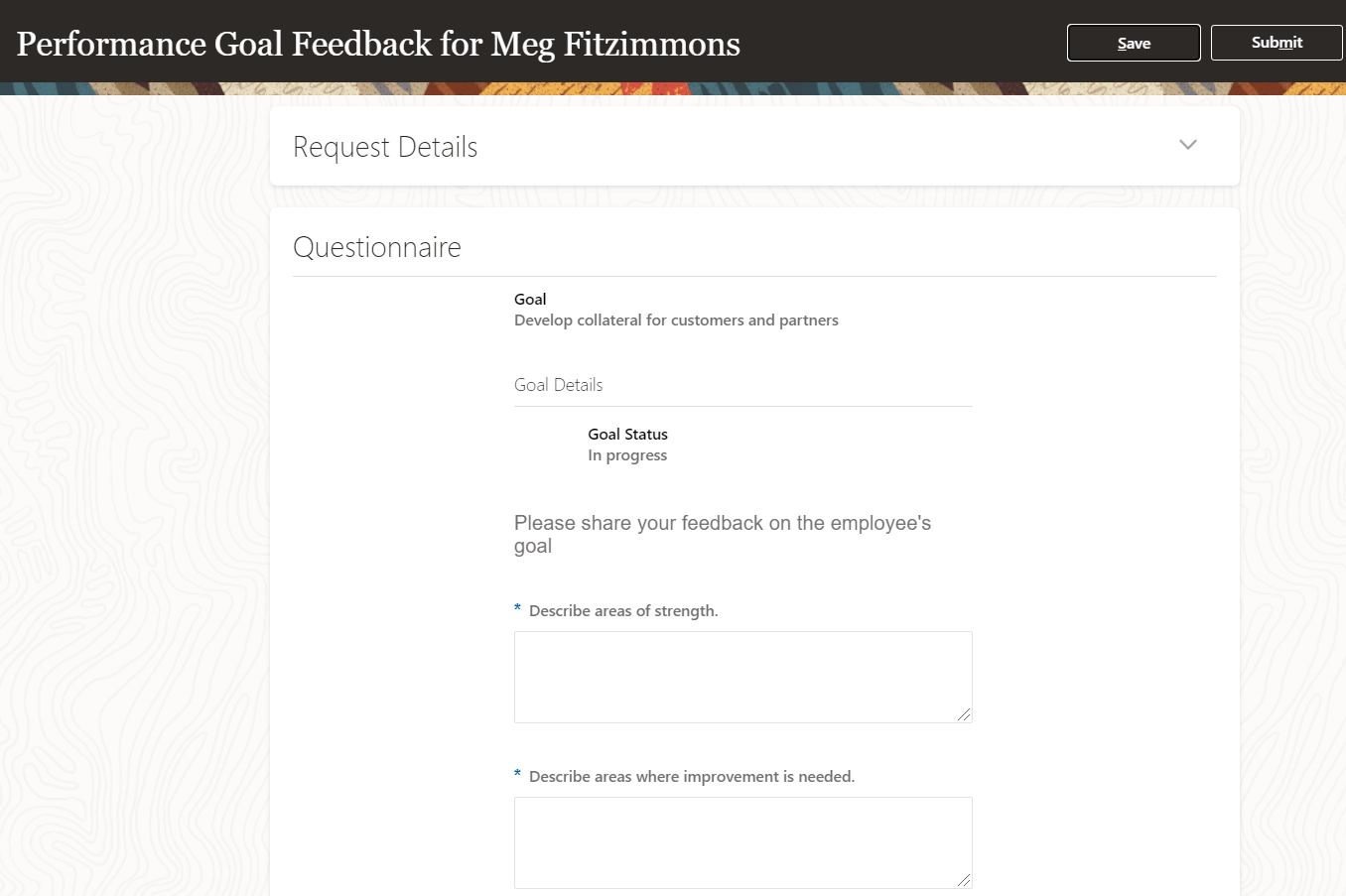Click the feedback instruction text prompt

coord(722,534)
